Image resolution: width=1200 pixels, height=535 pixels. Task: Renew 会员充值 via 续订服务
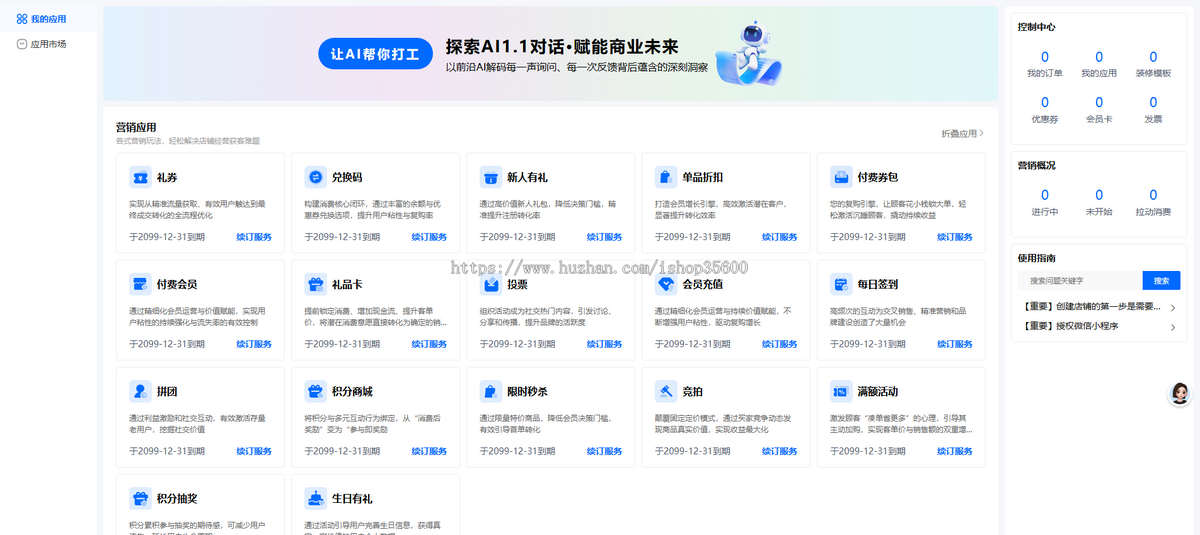click(x=779, y=344)
